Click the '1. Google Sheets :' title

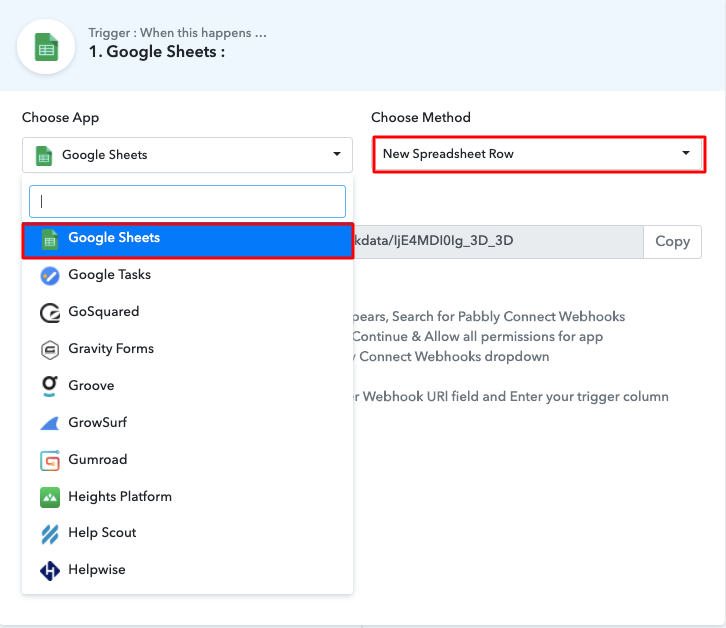pos(157,52)
